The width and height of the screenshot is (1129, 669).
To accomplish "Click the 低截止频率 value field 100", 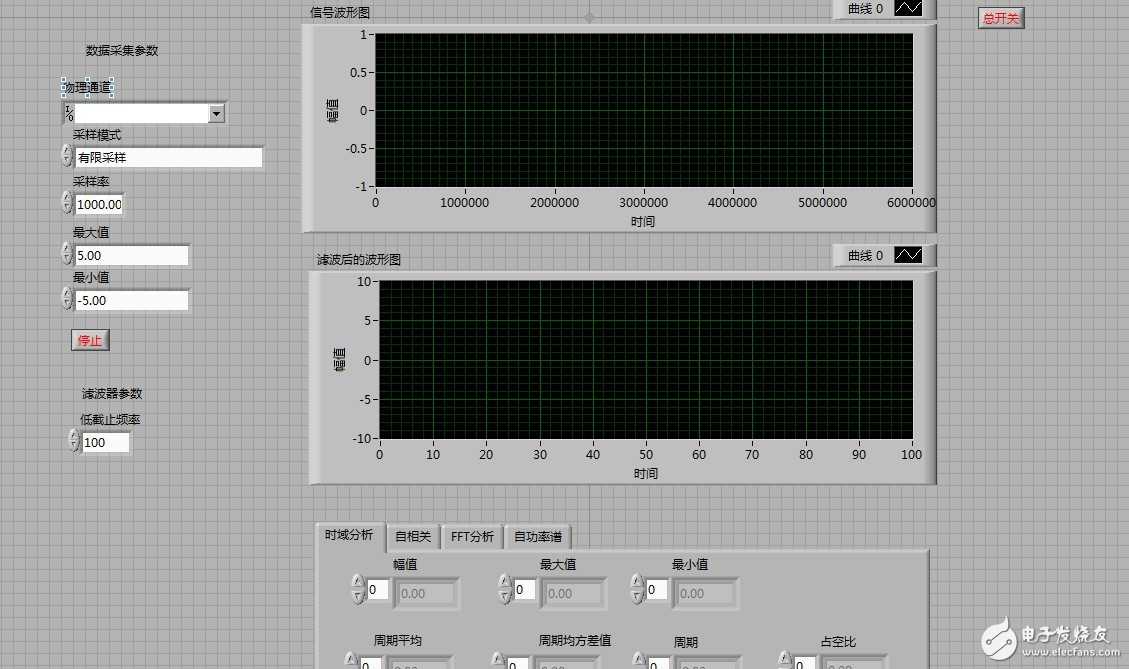I will pos(106,442).
